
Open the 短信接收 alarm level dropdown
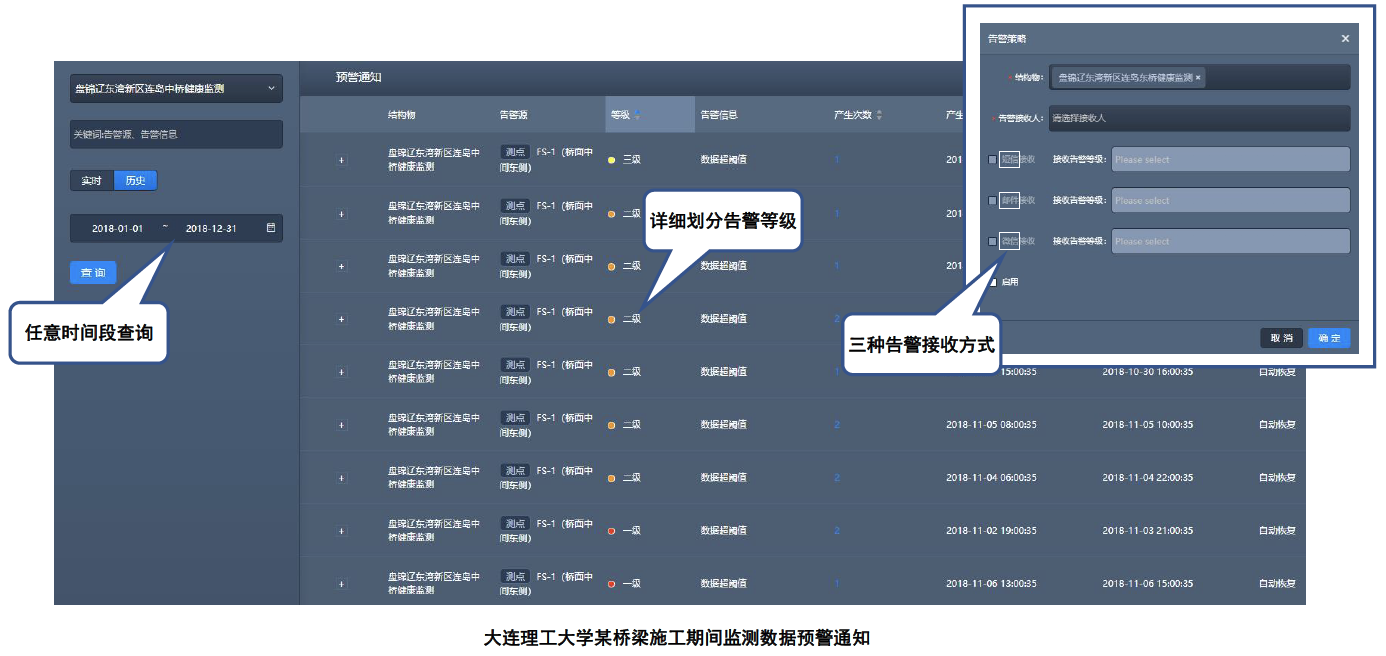pos(1230,159)
